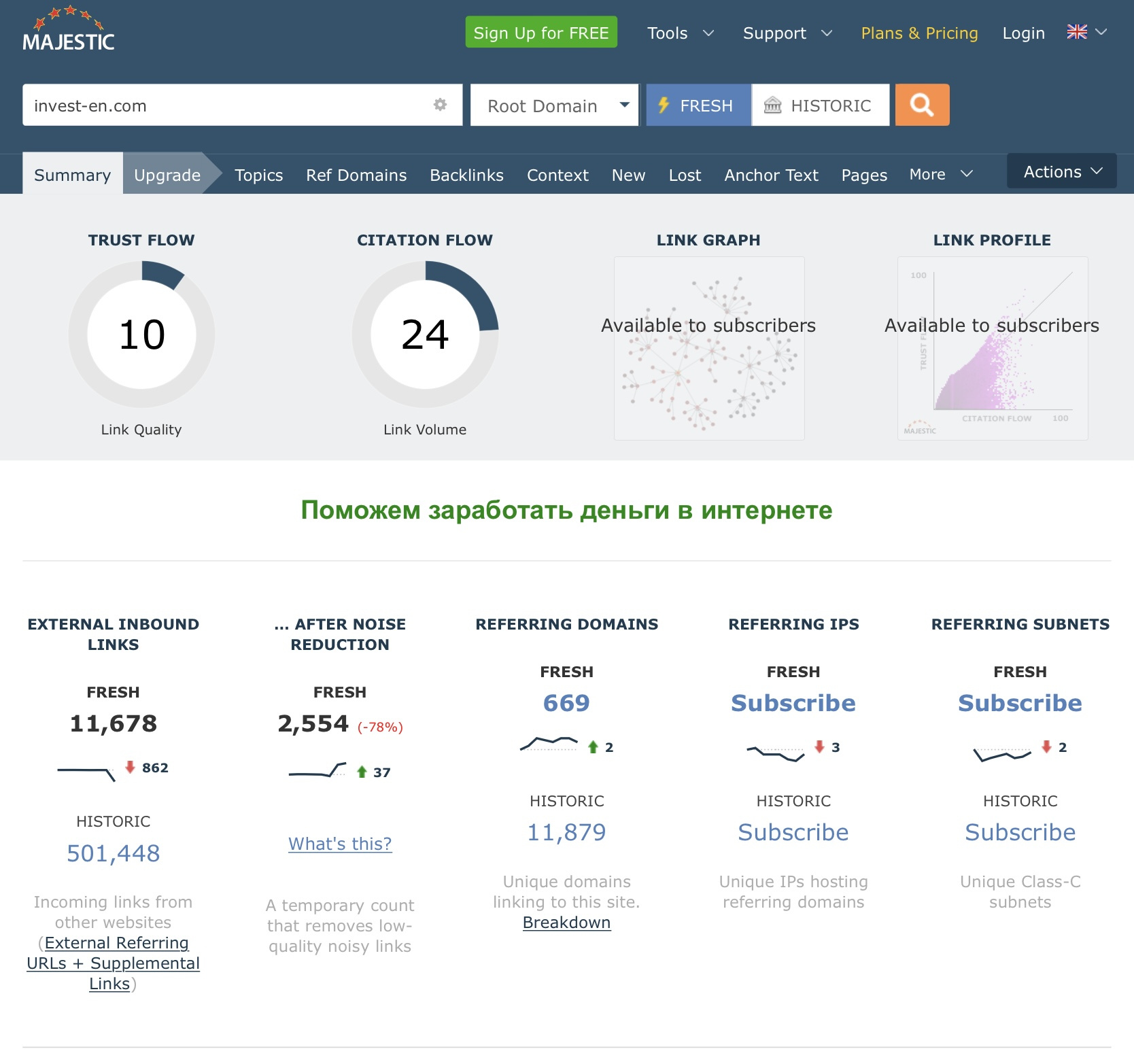Image resolution: width=1134 pixels, height=1064 pixels.
Task: Click historic referring domains value 11,879
Action: coord(566,831)
